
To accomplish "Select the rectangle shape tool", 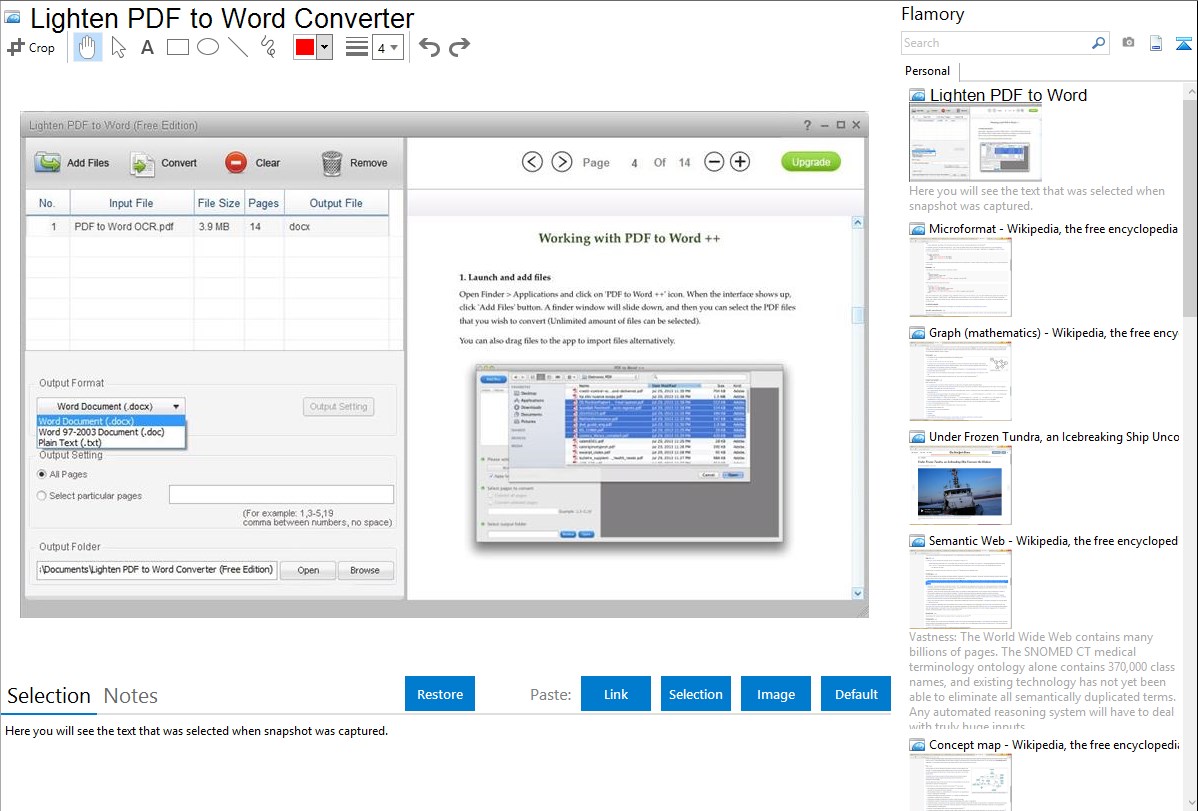I will point(177,47).
